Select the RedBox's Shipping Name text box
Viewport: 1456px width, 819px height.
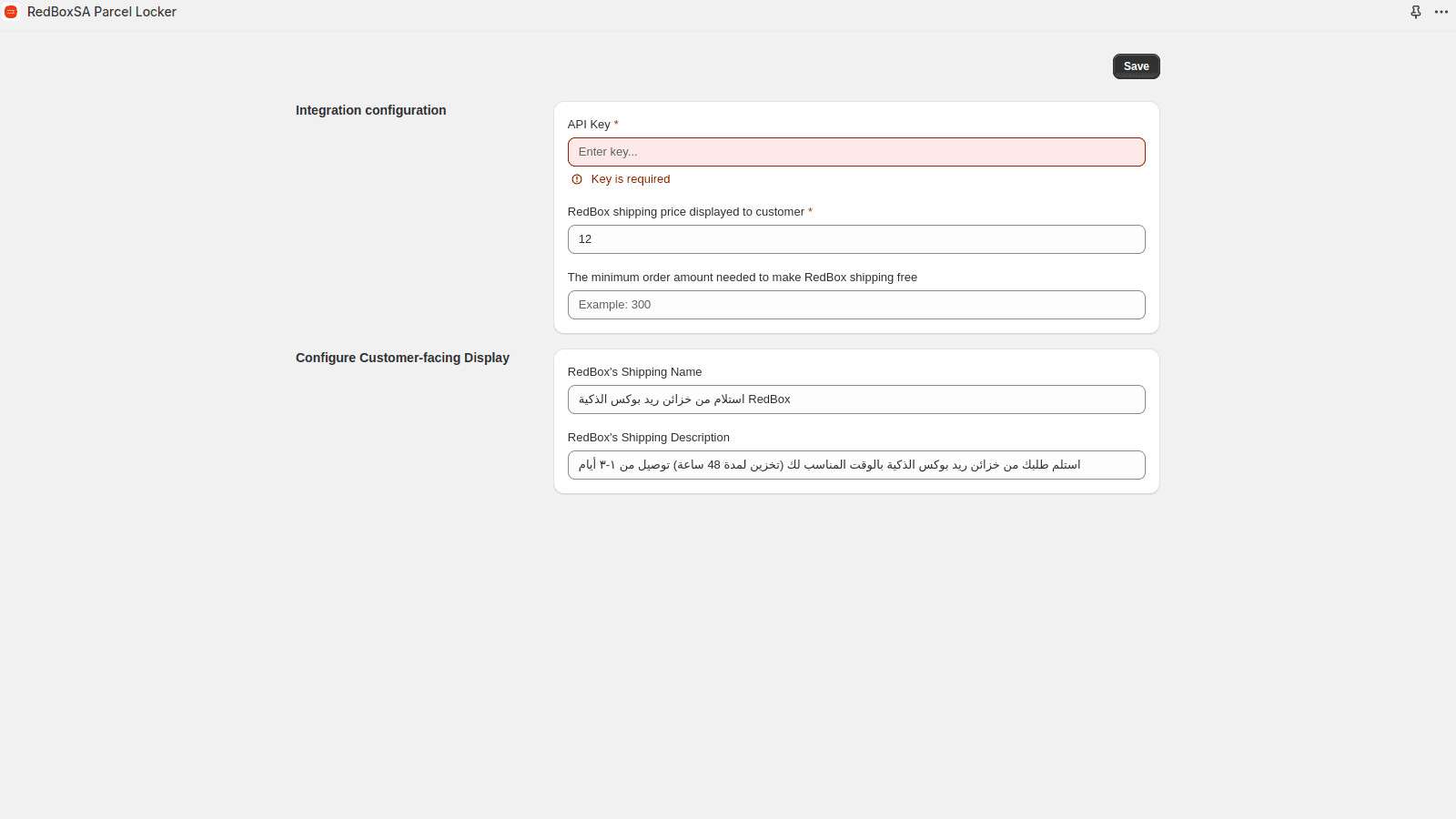(856, 399)
